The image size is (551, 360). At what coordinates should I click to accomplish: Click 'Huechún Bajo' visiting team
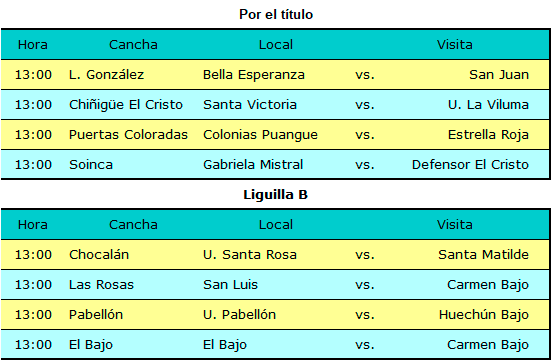[484, 315]
